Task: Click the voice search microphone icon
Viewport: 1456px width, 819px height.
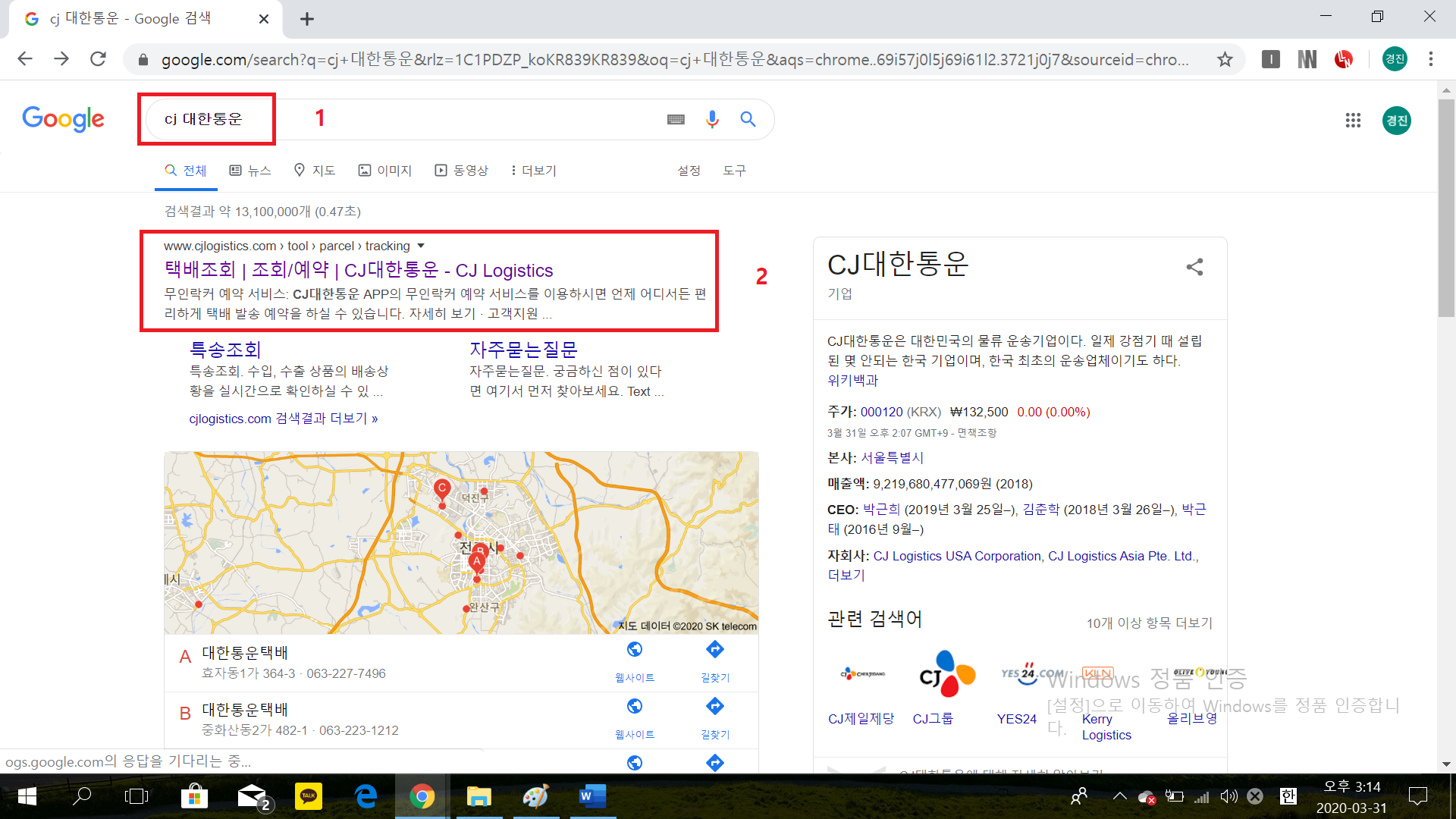Action: (711, 119)
